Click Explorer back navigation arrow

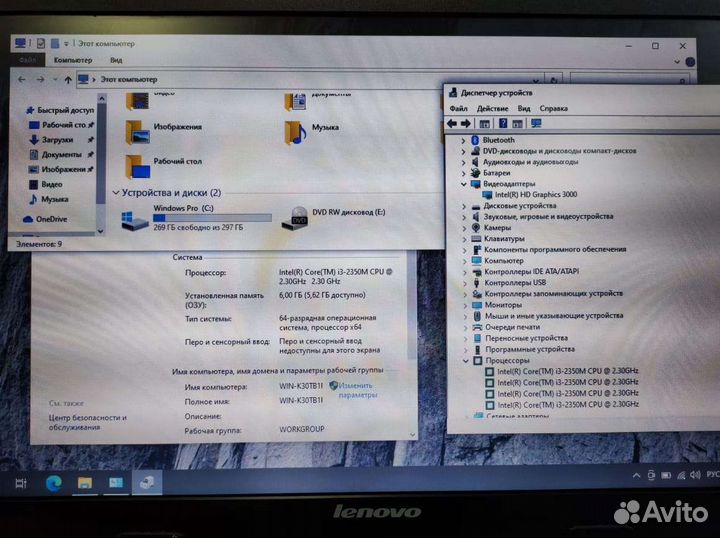pos(22,79)
